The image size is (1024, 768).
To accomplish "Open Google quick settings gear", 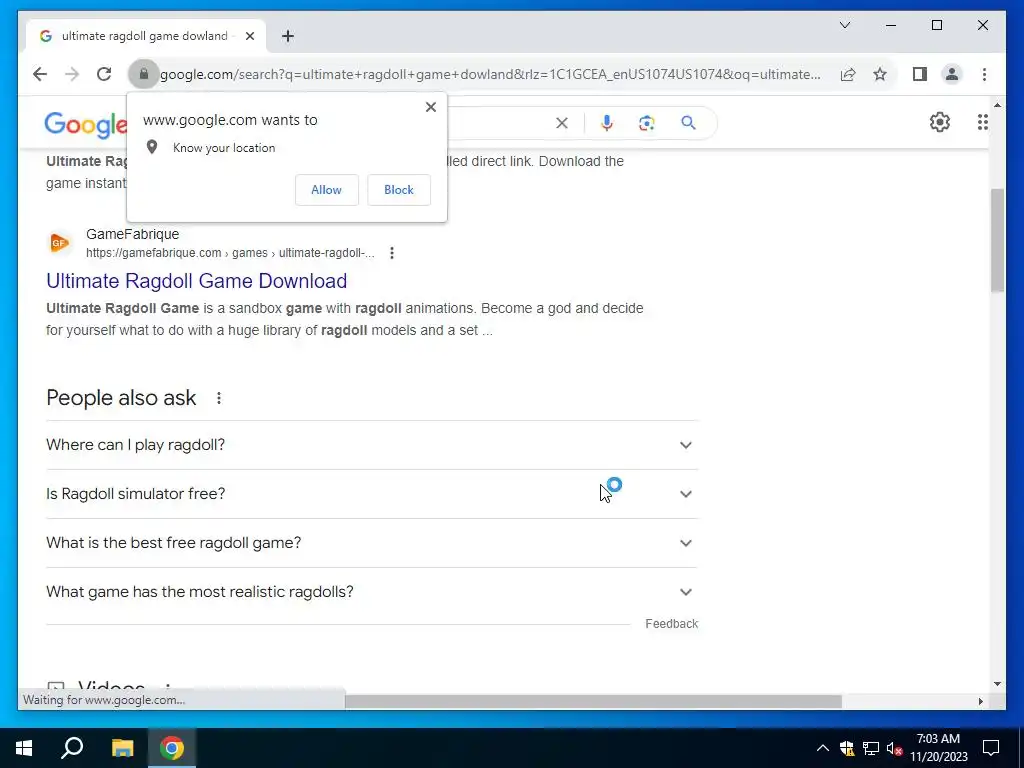I will tap(940, 122).
